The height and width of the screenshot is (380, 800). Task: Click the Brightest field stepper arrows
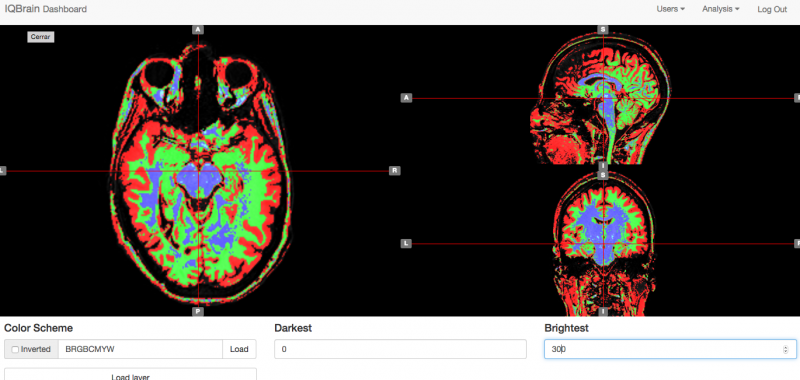click(786, 349)
